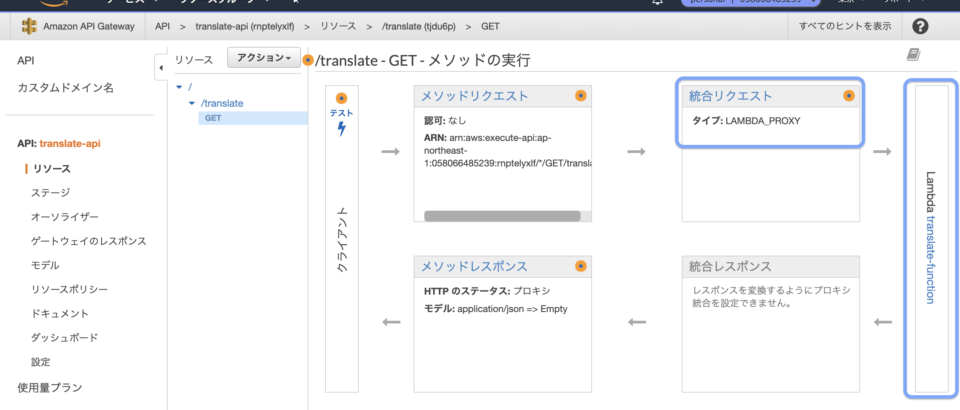Click the horizontal scrollbar in メソッドリクエスト box
The width and height of the screenshot is (960, 410).
(502, 216)
